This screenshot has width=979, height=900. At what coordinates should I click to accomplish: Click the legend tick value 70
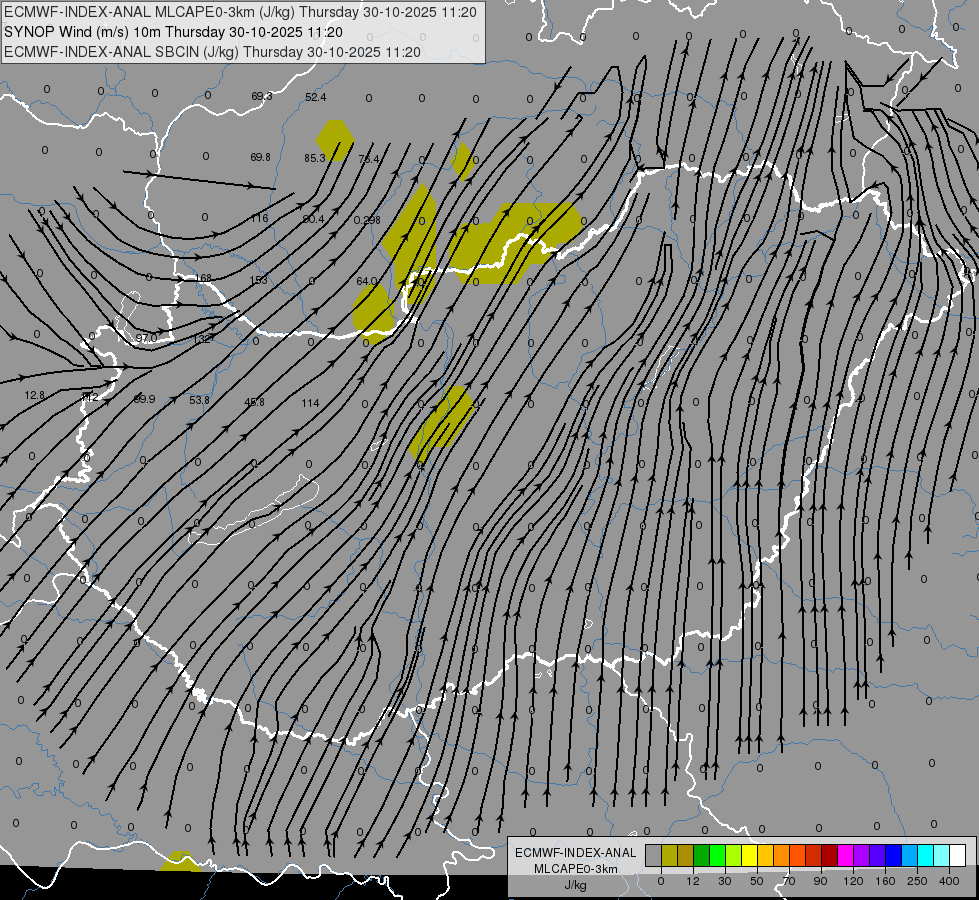789,881
